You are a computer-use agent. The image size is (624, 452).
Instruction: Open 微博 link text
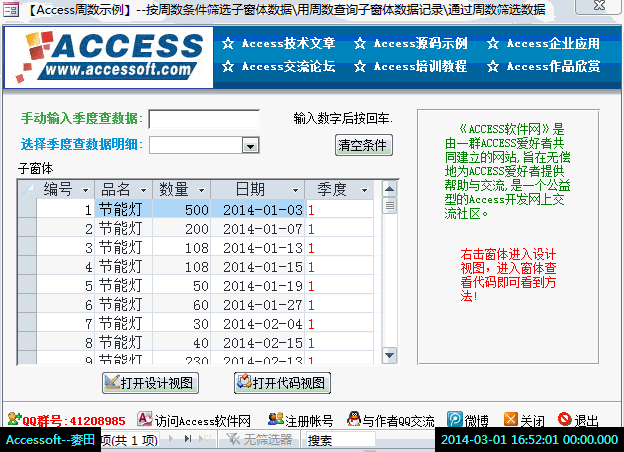point(476,421)
